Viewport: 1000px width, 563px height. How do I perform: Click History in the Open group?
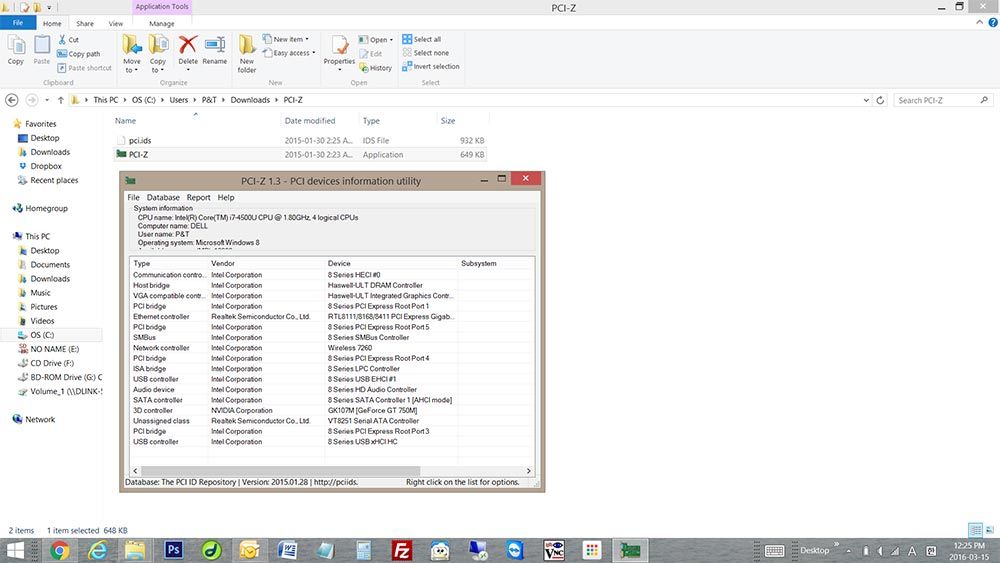[376, 68]
